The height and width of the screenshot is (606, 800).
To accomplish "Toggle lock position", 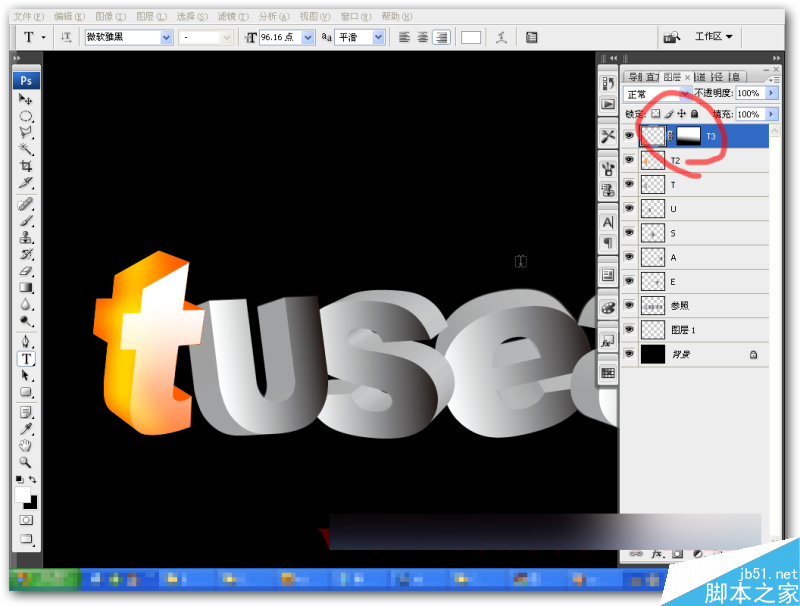I will coord(682,114).
